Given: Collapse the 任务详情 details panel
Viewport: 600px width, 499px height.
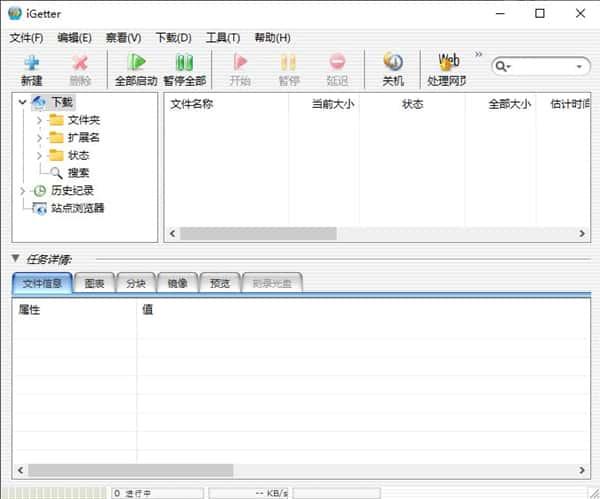Looking at the screenshot, I should pyautogui.click(x=15, y=259).
